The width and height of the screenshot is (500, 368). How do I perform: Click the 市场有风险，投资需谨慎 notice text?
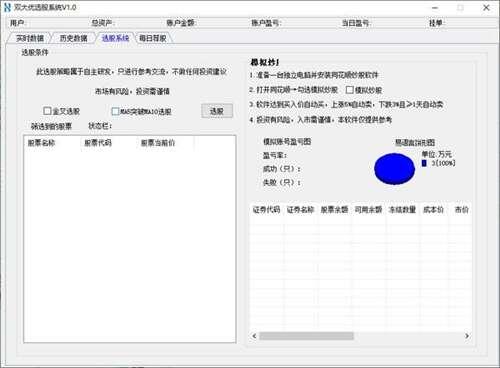point(132,91)
